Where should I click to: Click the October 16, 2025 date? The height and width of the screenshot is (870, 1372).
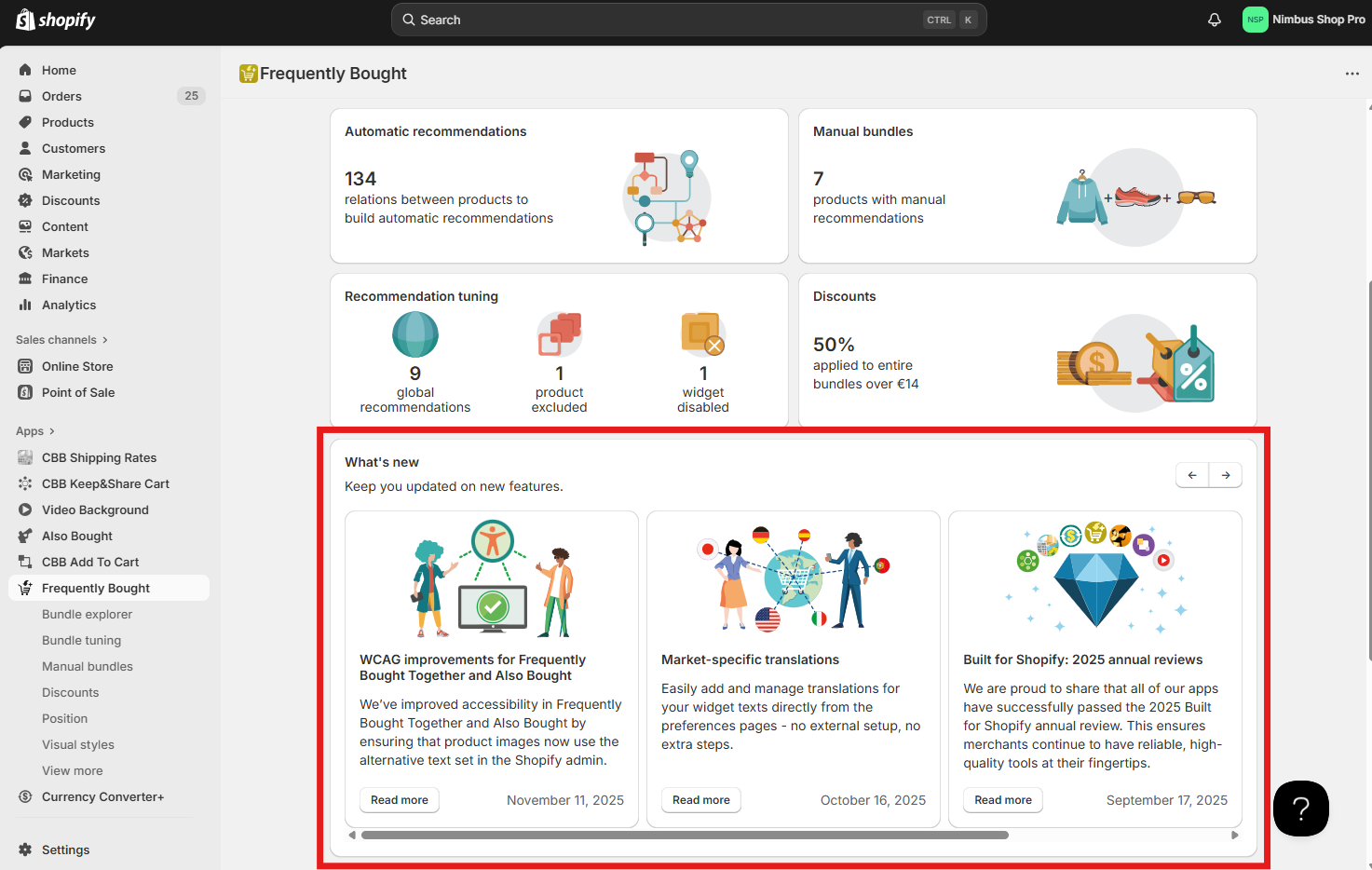coord(873,800)
